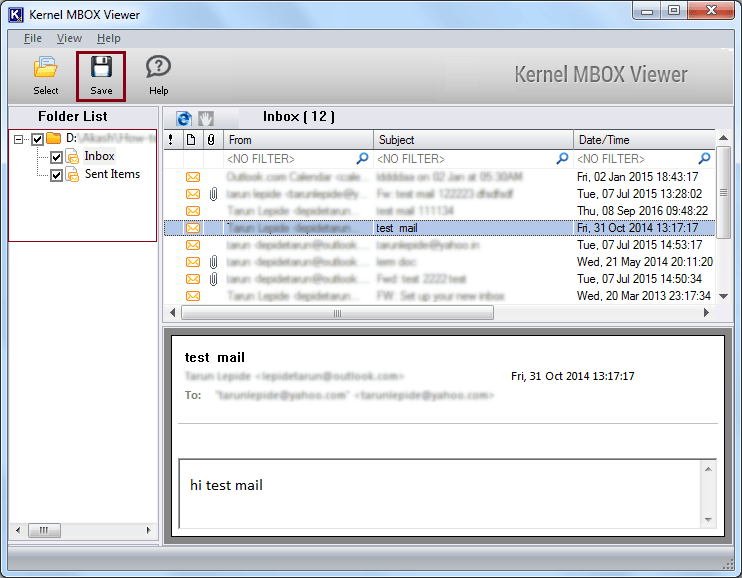The width and height of the screenshot is (742, 578).
Task: Click envelope icon of 08 Sep 2016 email
Action: 193,211
